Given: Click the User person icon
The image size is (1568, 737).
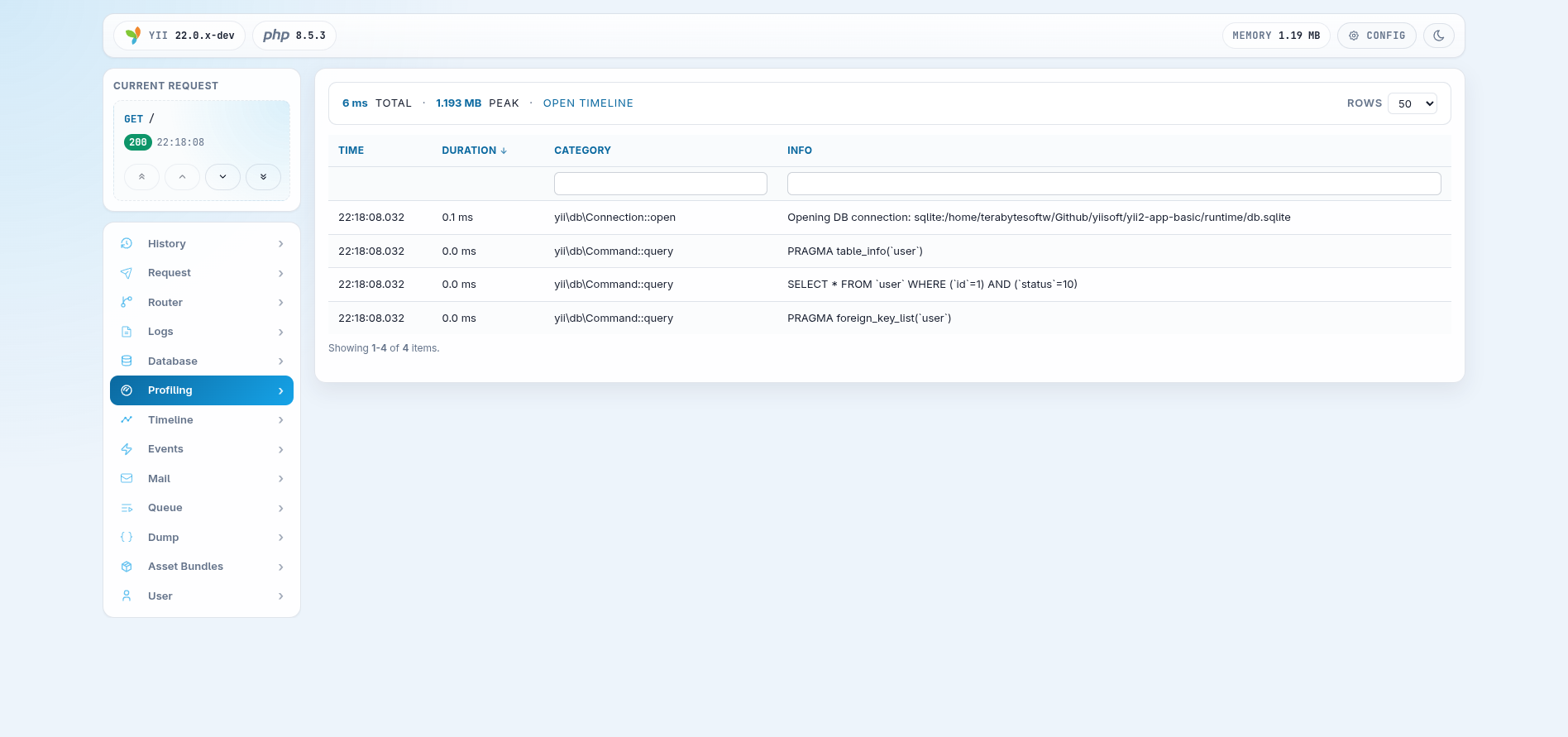Looking at the screenshot, I should click(127, 596).
